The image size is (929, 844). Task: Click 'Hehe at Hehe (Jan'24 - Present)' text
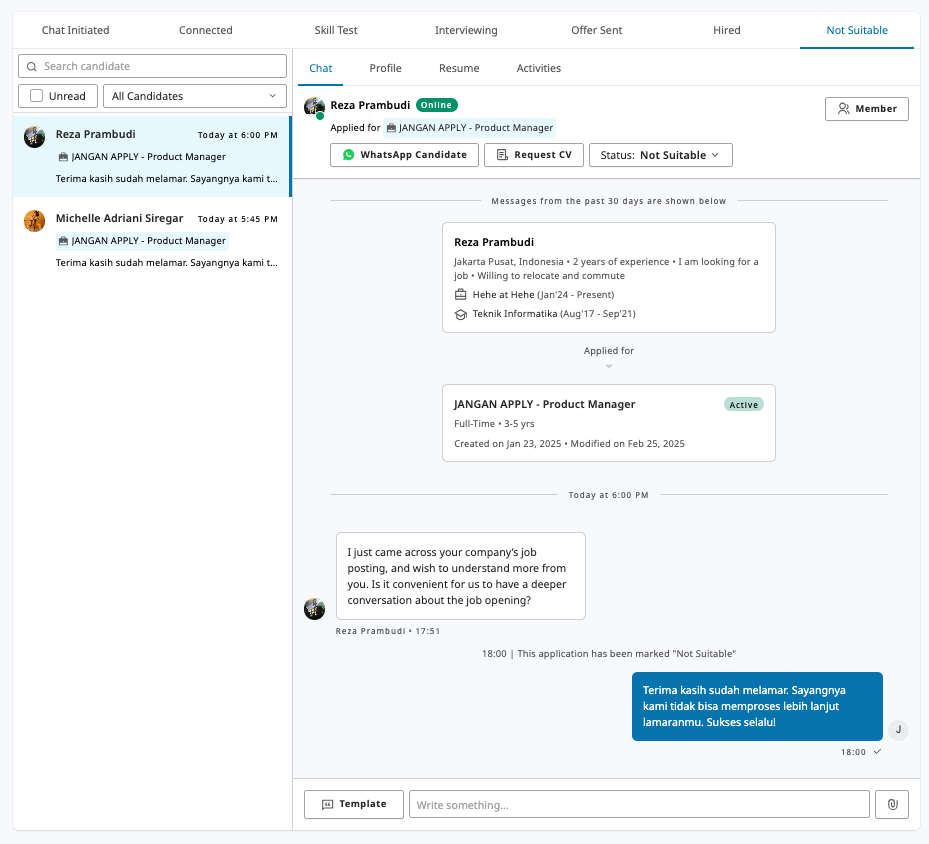point(543,295)
